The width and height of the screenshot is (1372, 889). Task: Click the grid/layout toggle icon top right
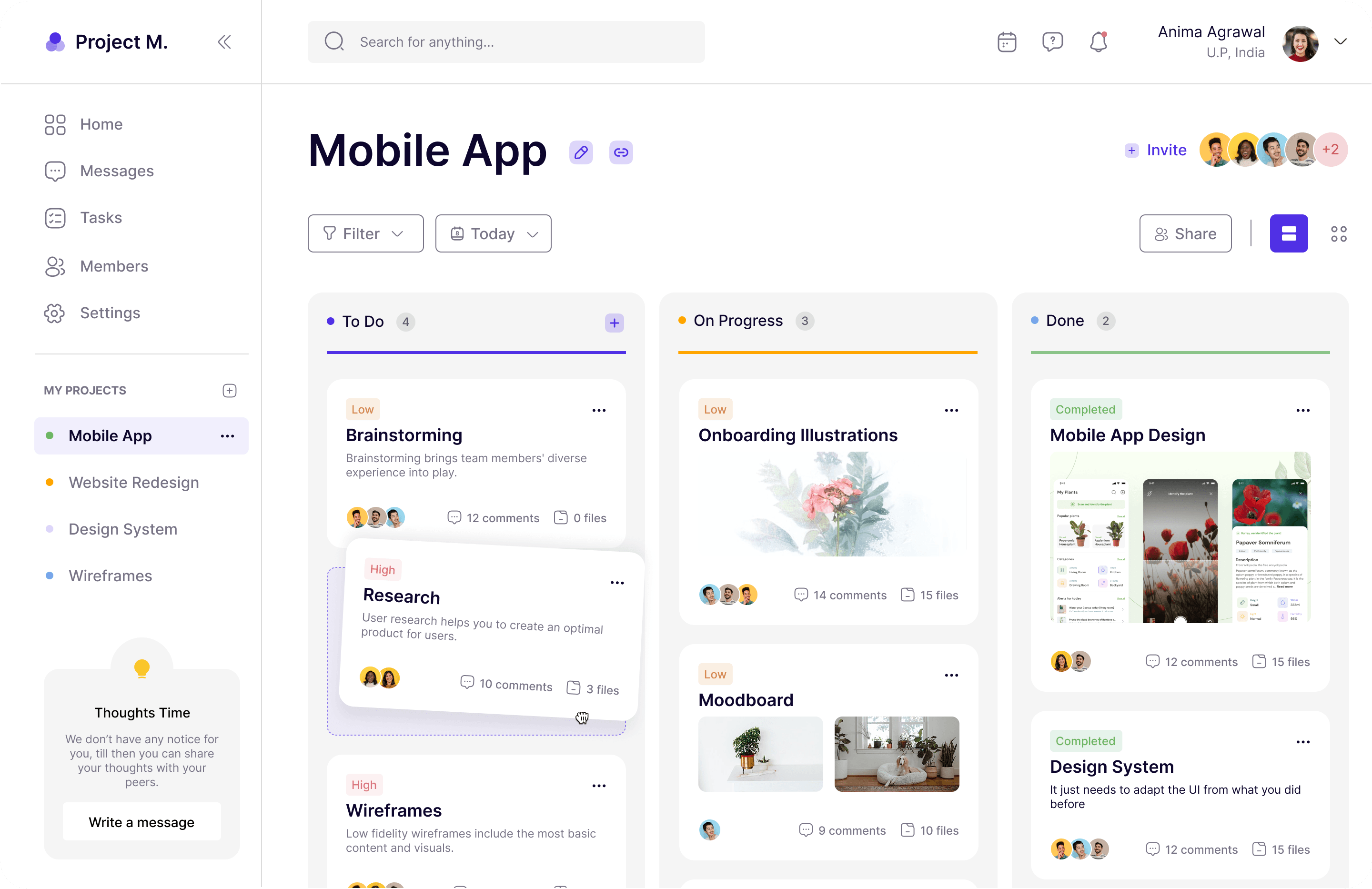(1339, 233)
